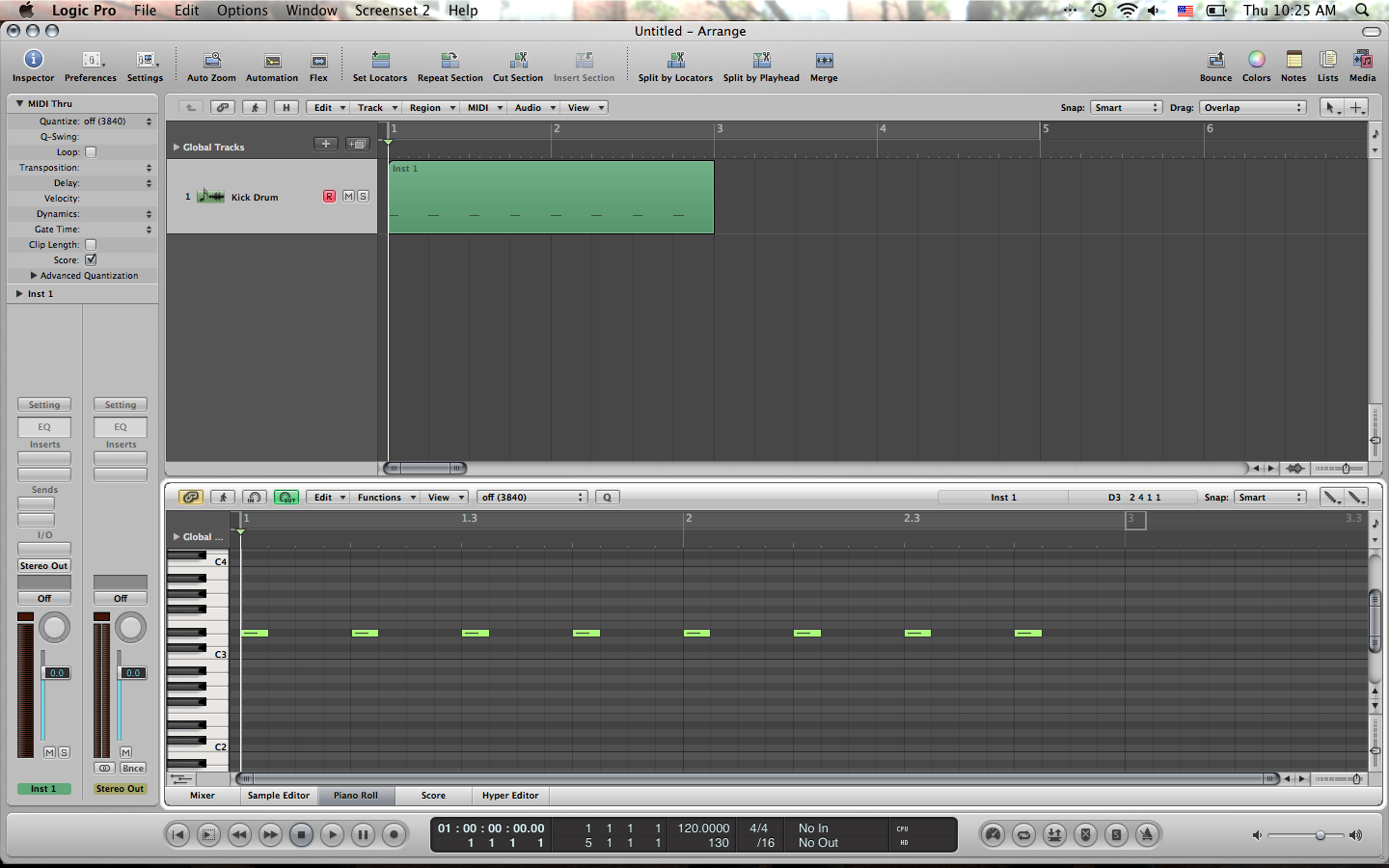Open the Settings toolbar icon
The width and height of the screenshot is (1389, 868).
(145, 66)
